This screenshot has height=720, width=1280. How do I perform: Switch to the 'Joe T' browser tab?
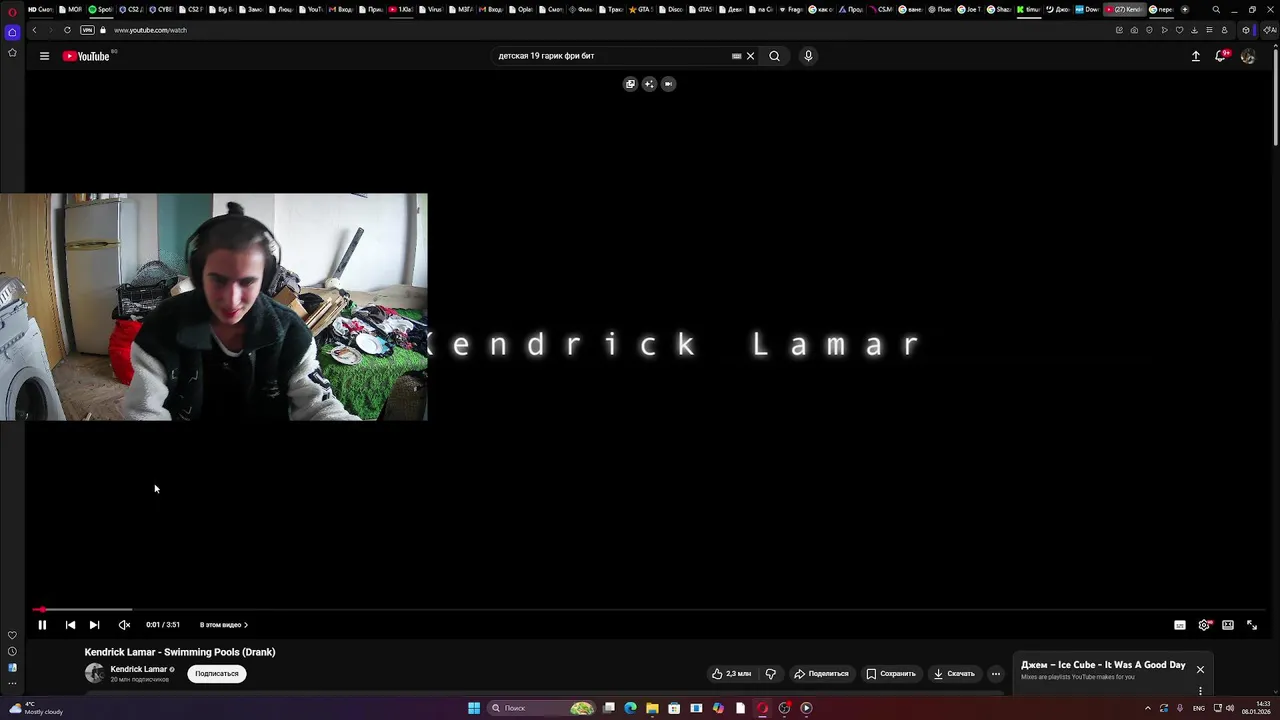pyautogui.click(x=969, y=9)
